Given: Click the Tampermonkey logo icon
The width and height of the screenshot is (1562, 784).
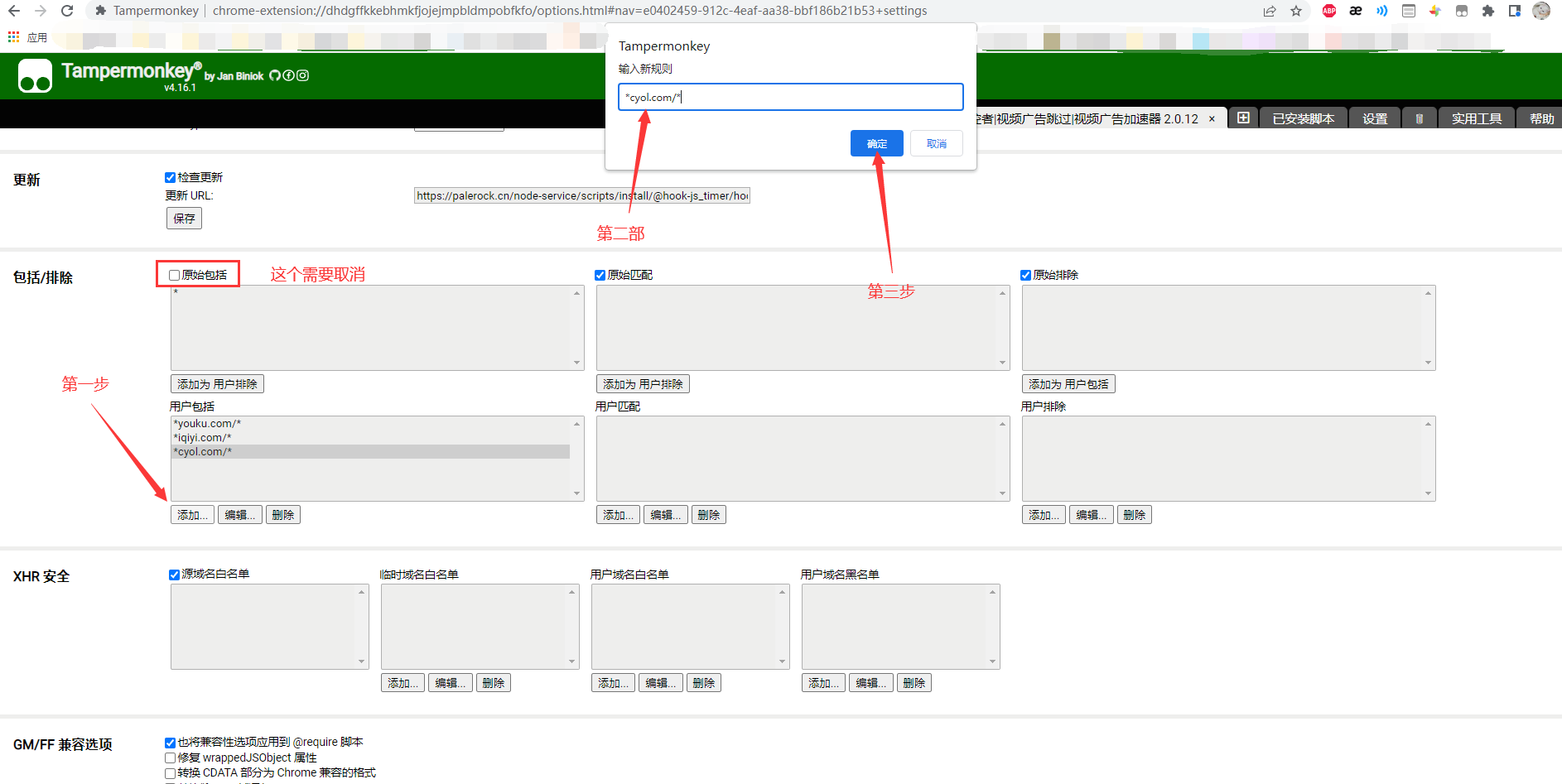Looking at the screenshot, I should [35, 76].
